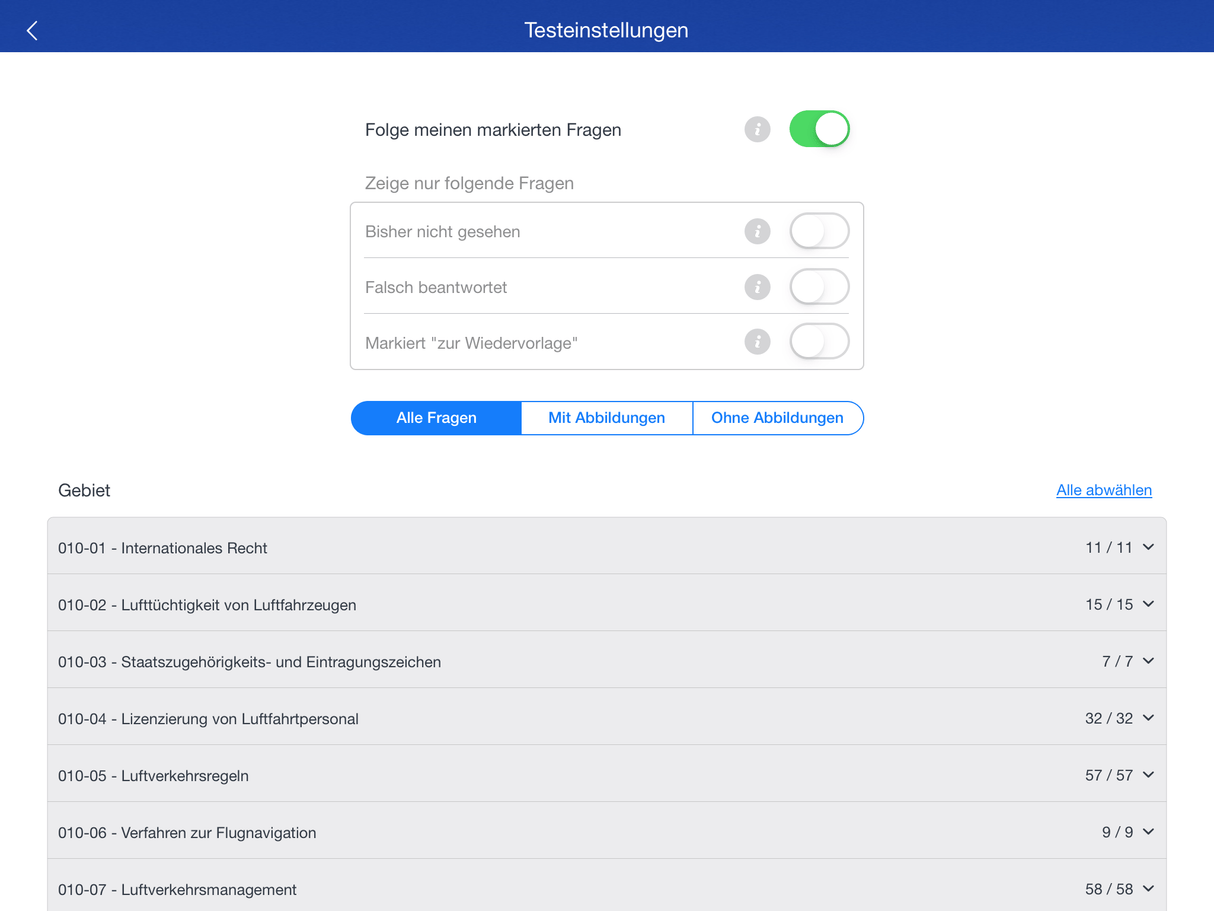The width and height of the screenshot is (1214, 911).
Task: Click the Alle abwählen link
Action: click(x=1103, y=490)
